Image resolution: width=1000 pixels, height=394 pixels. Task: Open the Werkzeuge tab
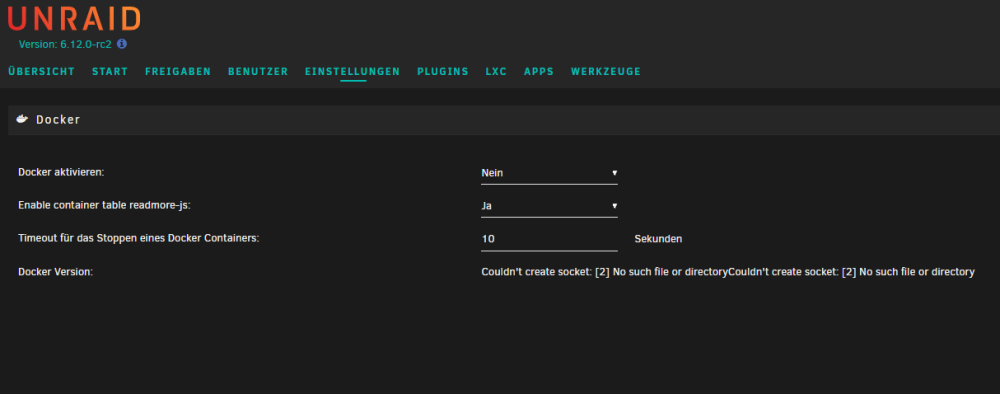606,71
